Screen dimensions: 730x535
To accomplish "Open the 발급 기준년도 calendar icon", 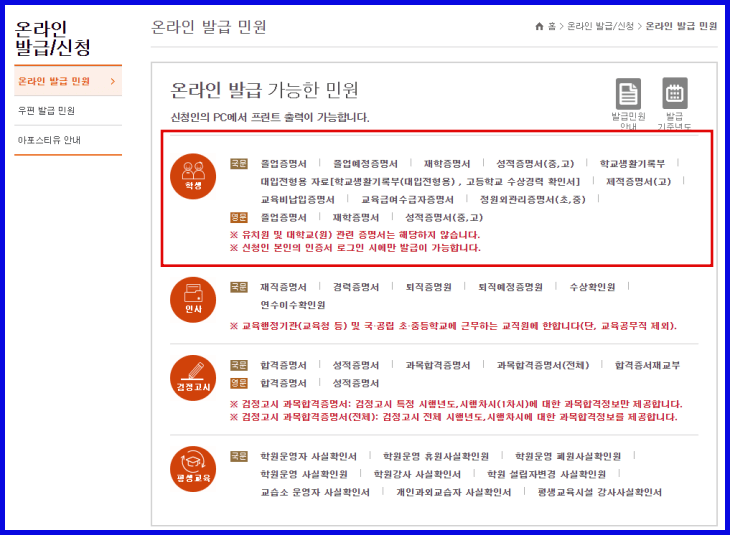I will pyautogui.click(x=675, y=93).
